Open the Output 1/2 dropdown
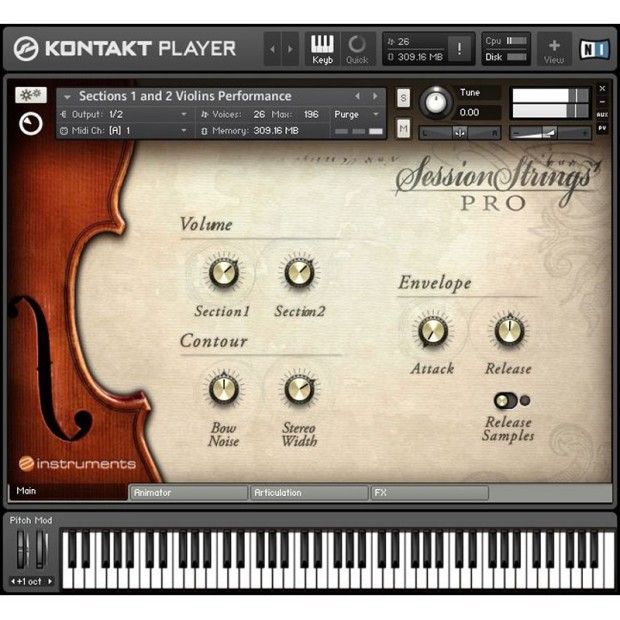Image resolution: width=620 pixels, height=620 pixels. [125, 114]
